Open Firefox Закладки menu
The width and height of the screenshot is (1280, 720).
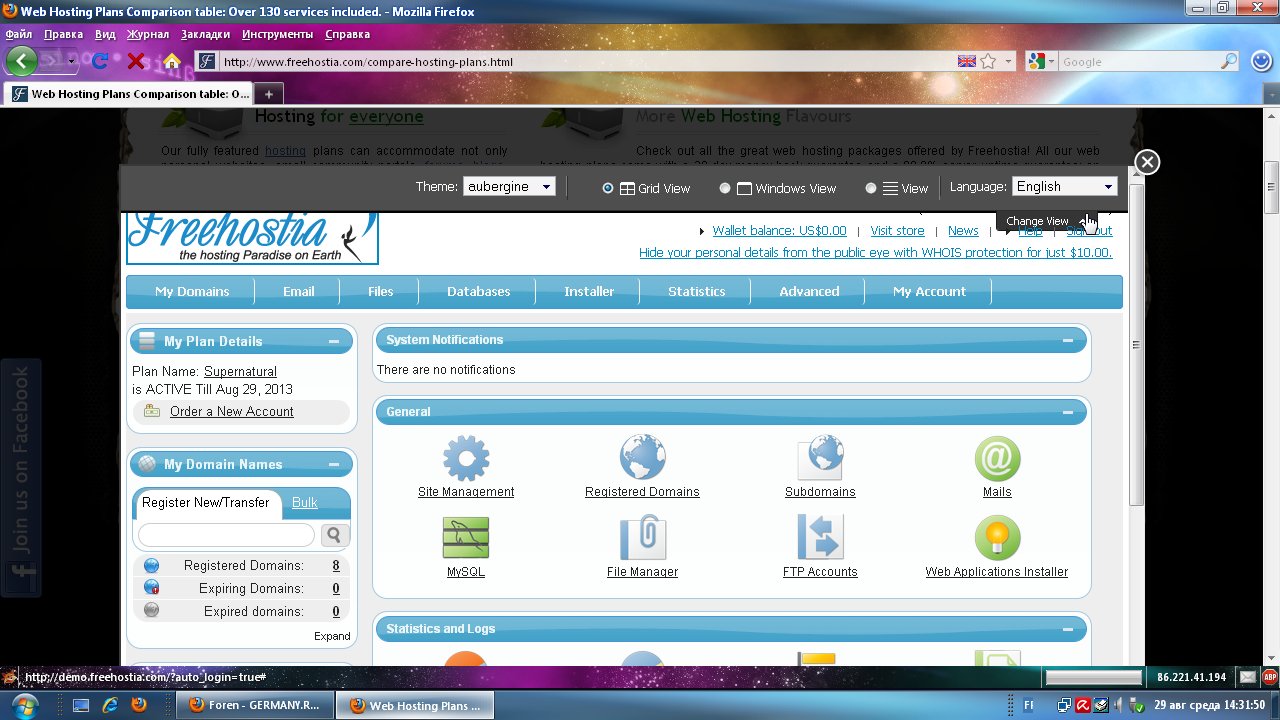coord(207,34)
